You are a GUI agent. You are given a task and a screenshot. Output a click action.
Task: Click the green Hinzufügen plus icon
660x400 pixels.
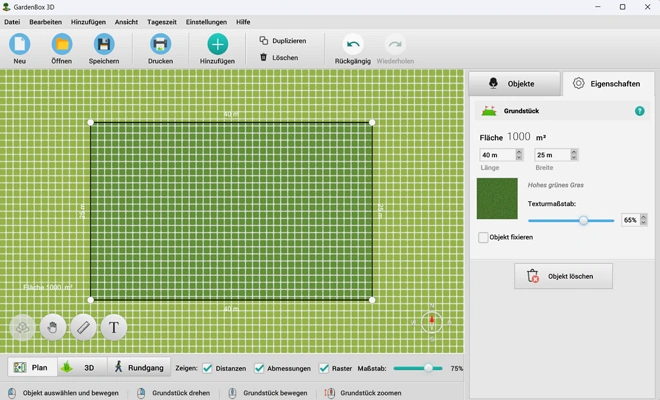(x=217, y=44)
